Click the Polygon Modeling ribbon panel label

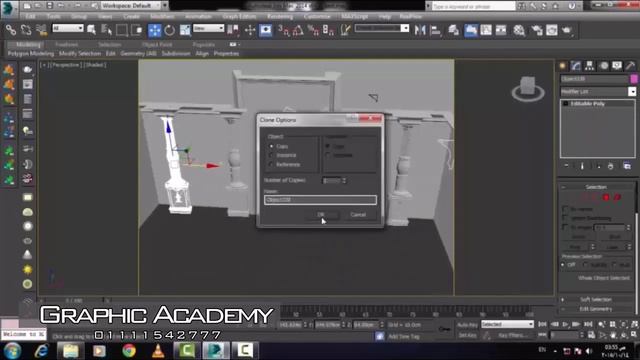click(31, 53)
